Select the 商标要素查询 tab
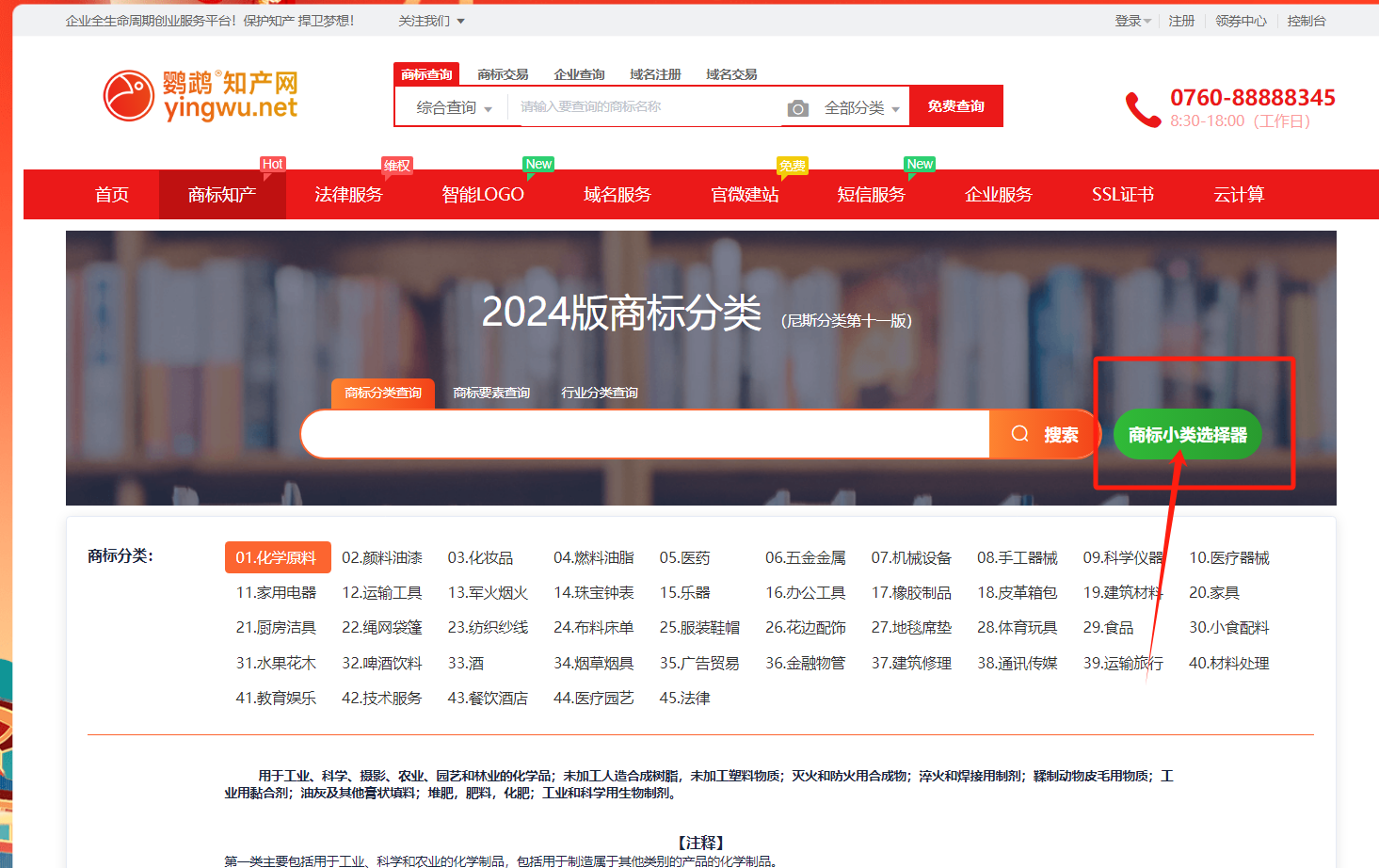1379x868 pixels. (491, 393)
